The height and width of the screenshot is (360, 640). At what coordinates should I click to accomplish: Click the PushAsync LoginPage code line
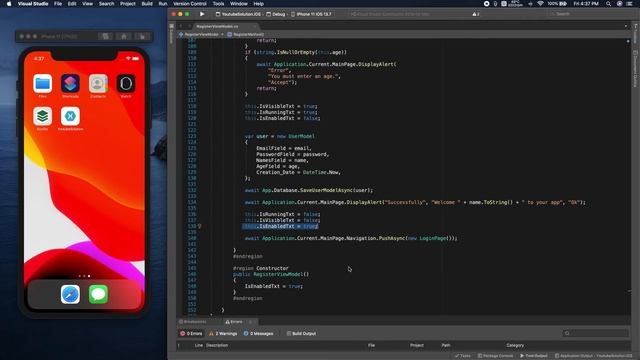(x=351, y=238)
